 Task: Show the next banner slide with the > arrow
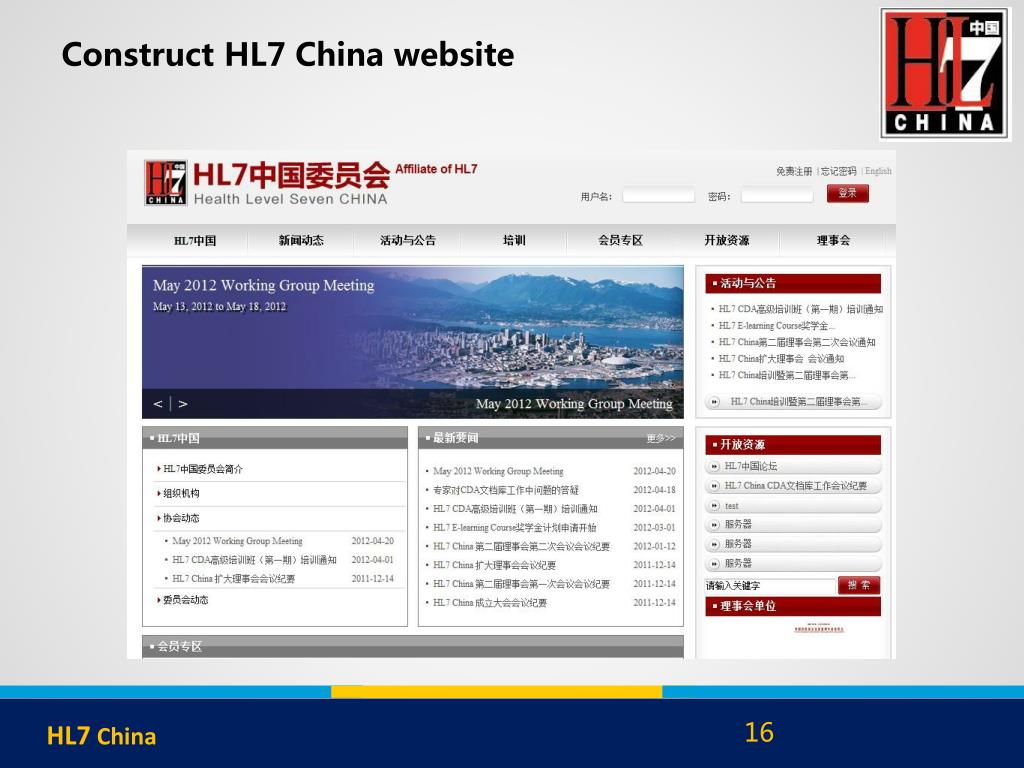[183, 404]
